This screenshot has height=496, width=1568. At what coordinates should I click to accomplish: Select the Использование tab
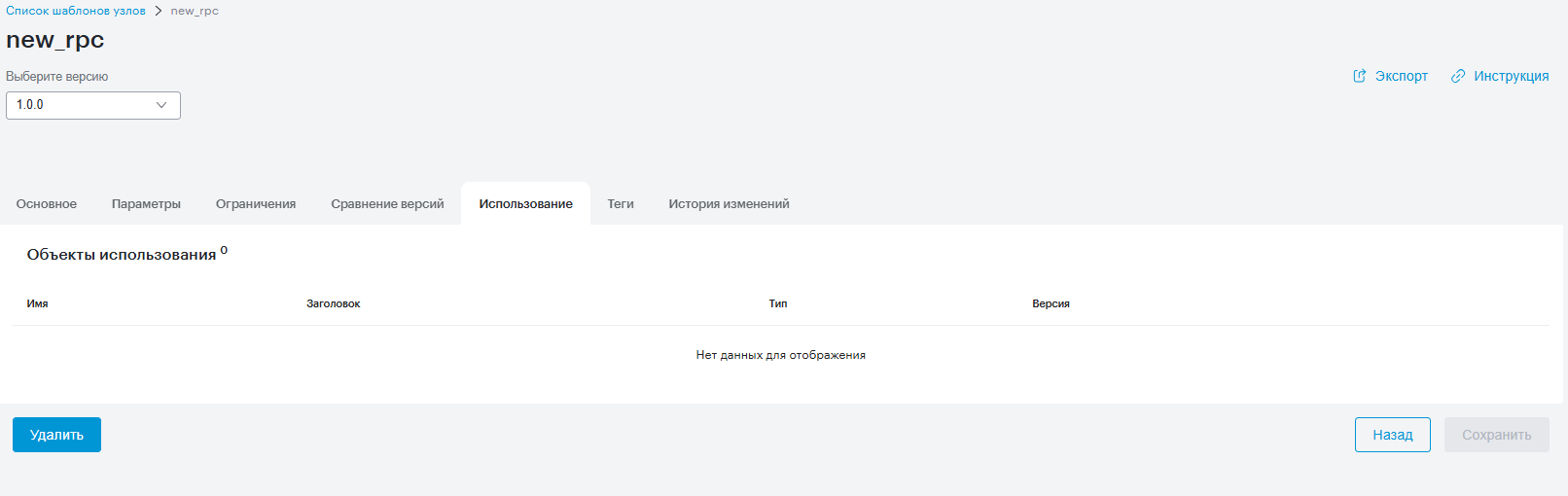(525, 204)
